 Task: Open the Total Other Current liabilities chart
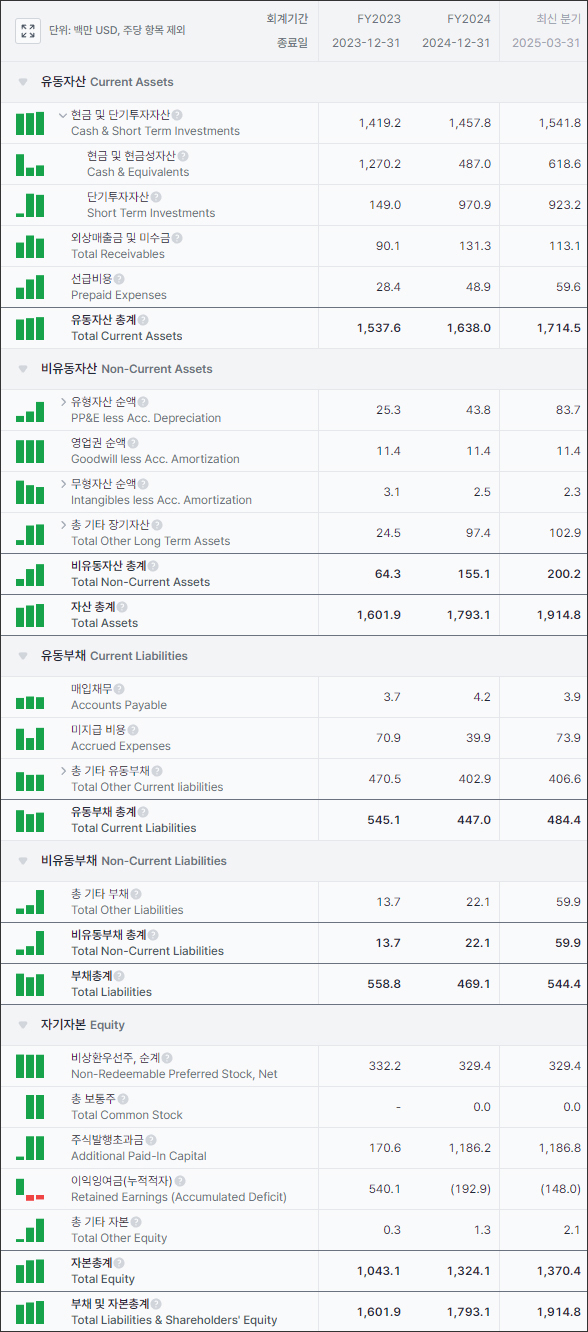point(30,779)
